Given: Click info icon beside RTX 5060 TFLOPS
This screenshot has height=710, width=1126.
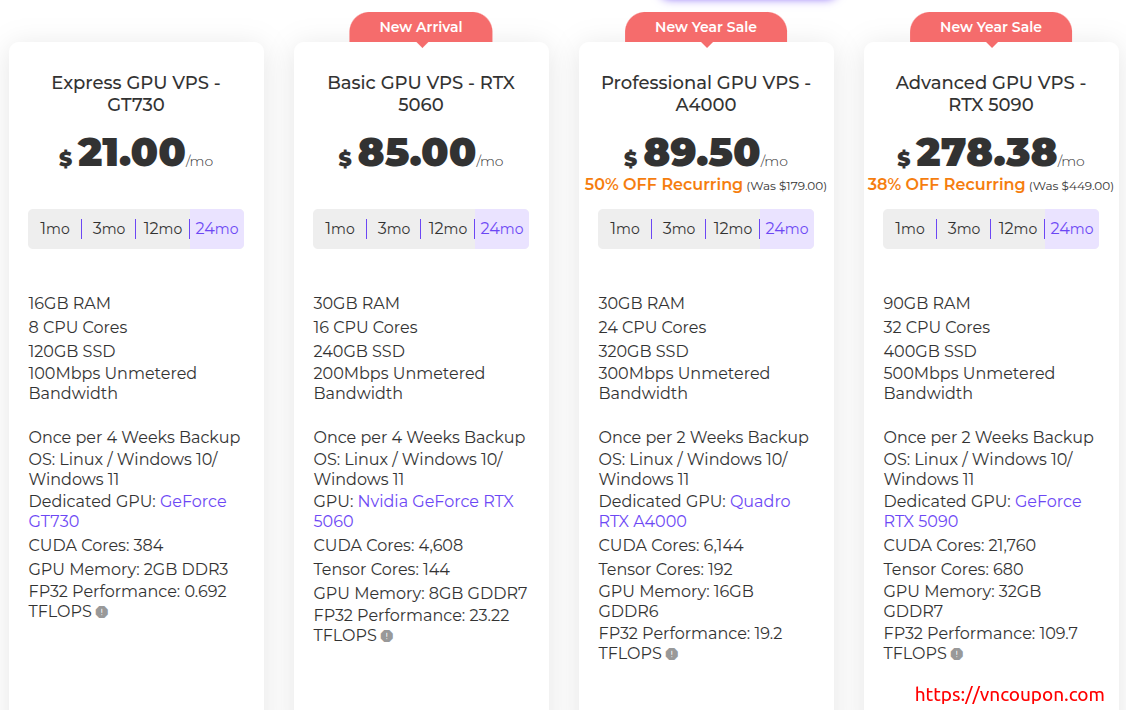Looking at the screenshot, I should tap(387, 636).
